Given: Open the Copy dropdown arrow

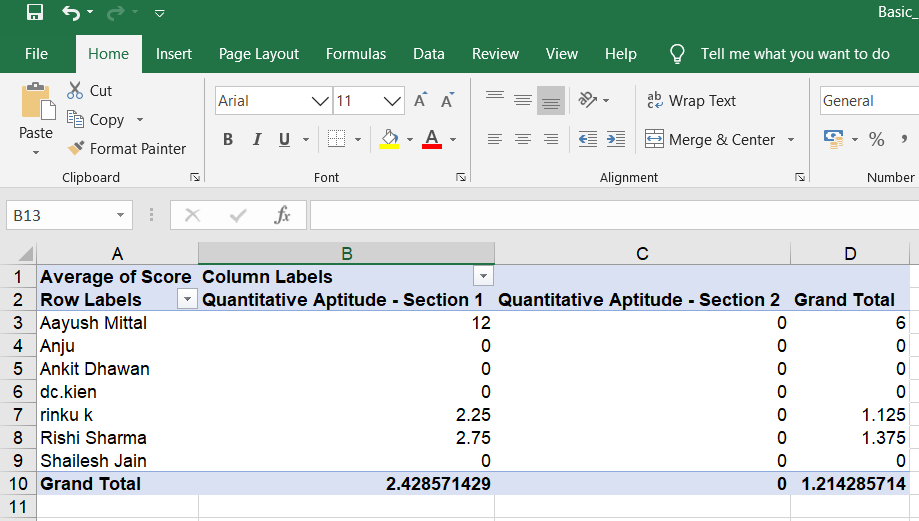Looking at the screenshot, I should pyautogui.click(x=139, y=120).
